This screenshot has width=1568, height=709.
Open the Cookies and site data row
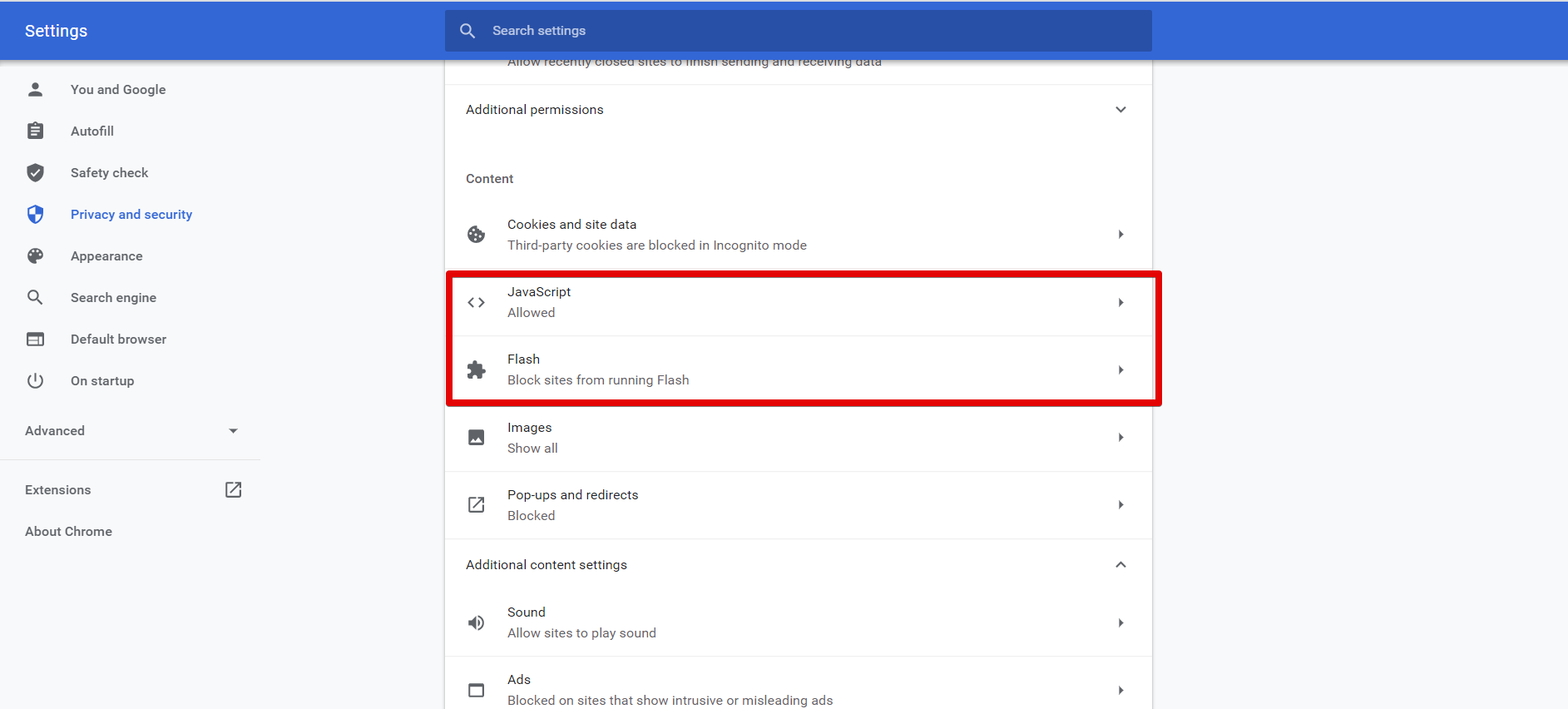[799, 235]
